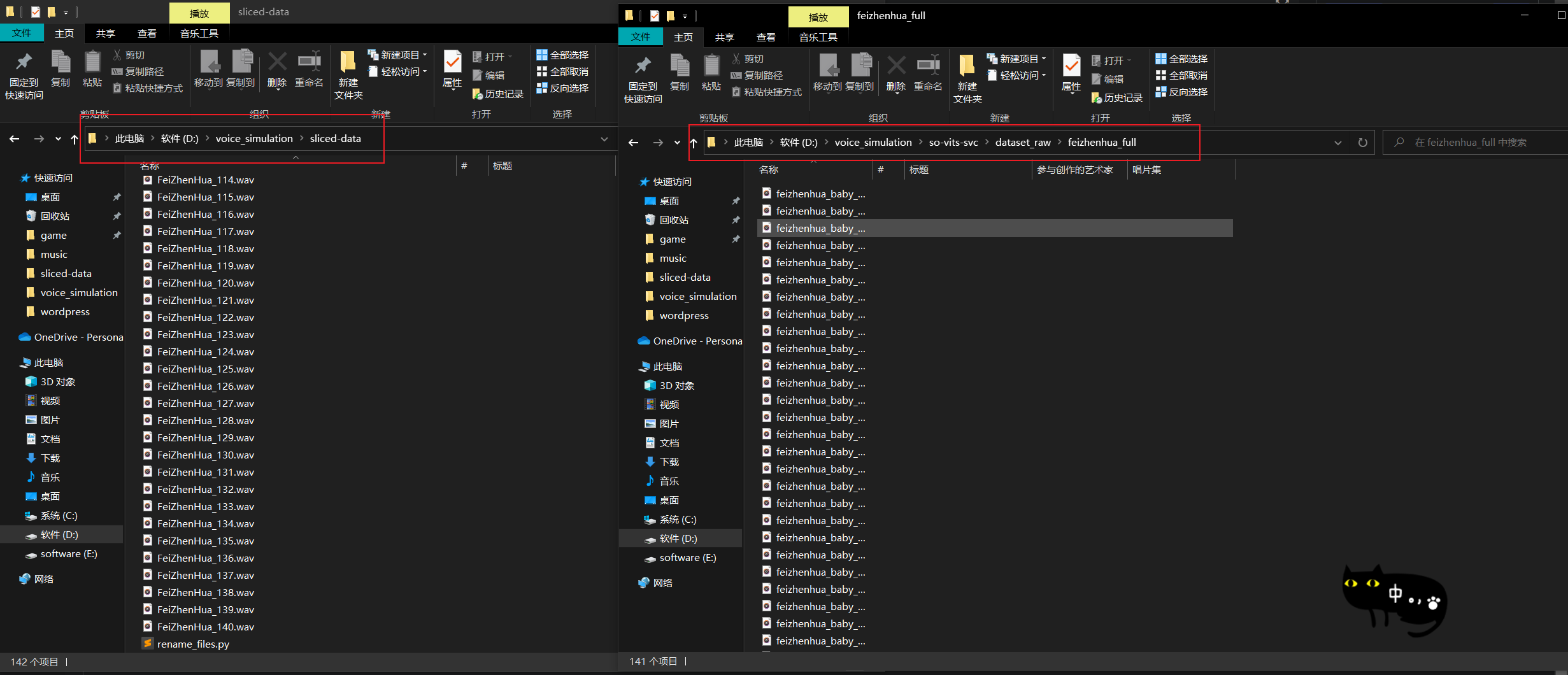Open the 查看 tab in left window
The width and height of the screenshot is (1568, 675).
tap(146, 33)
